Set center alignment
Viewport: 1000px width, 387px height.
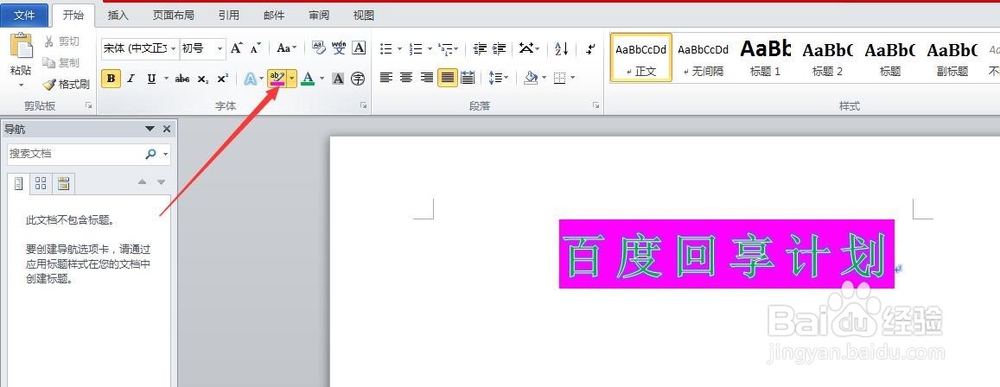[406, 78]
